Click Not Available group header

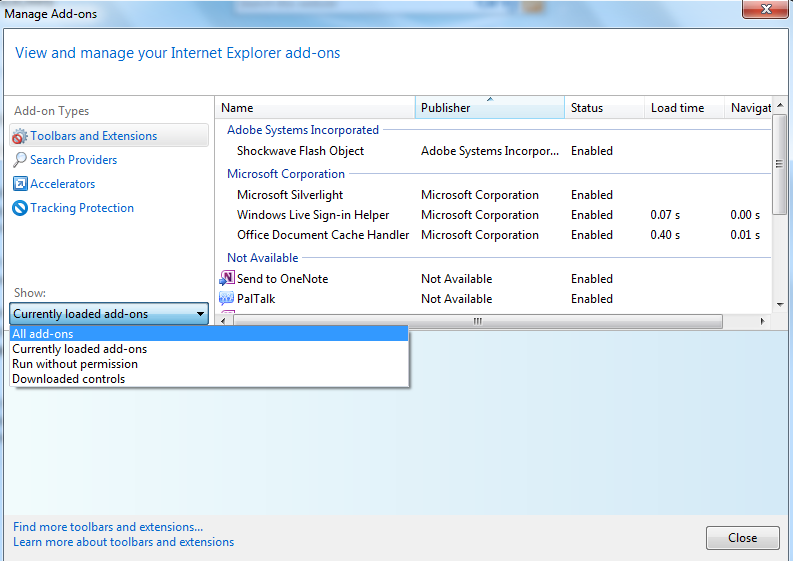pos(262,258)
